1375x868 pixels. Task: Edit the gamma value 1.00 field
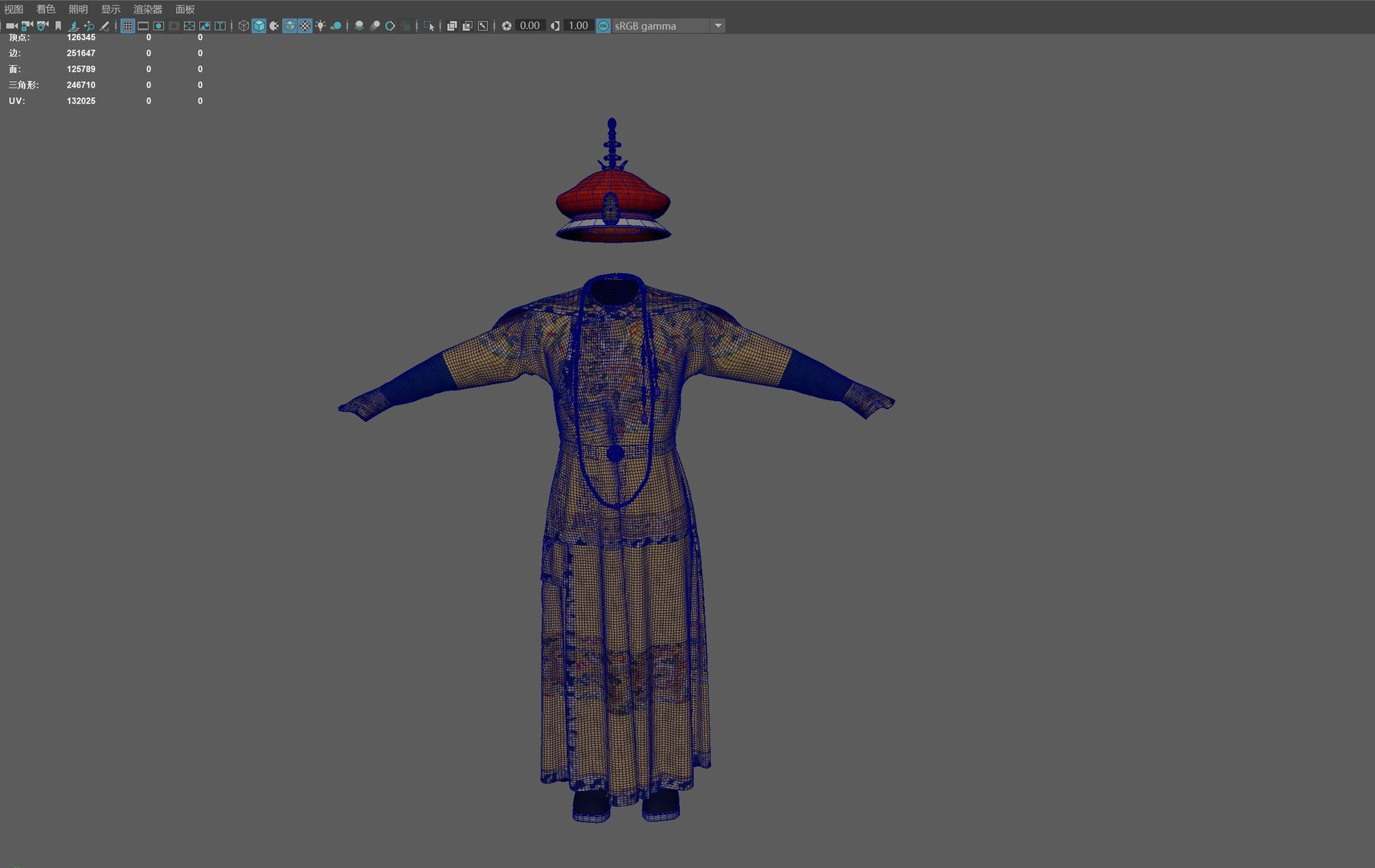[579, 26]
